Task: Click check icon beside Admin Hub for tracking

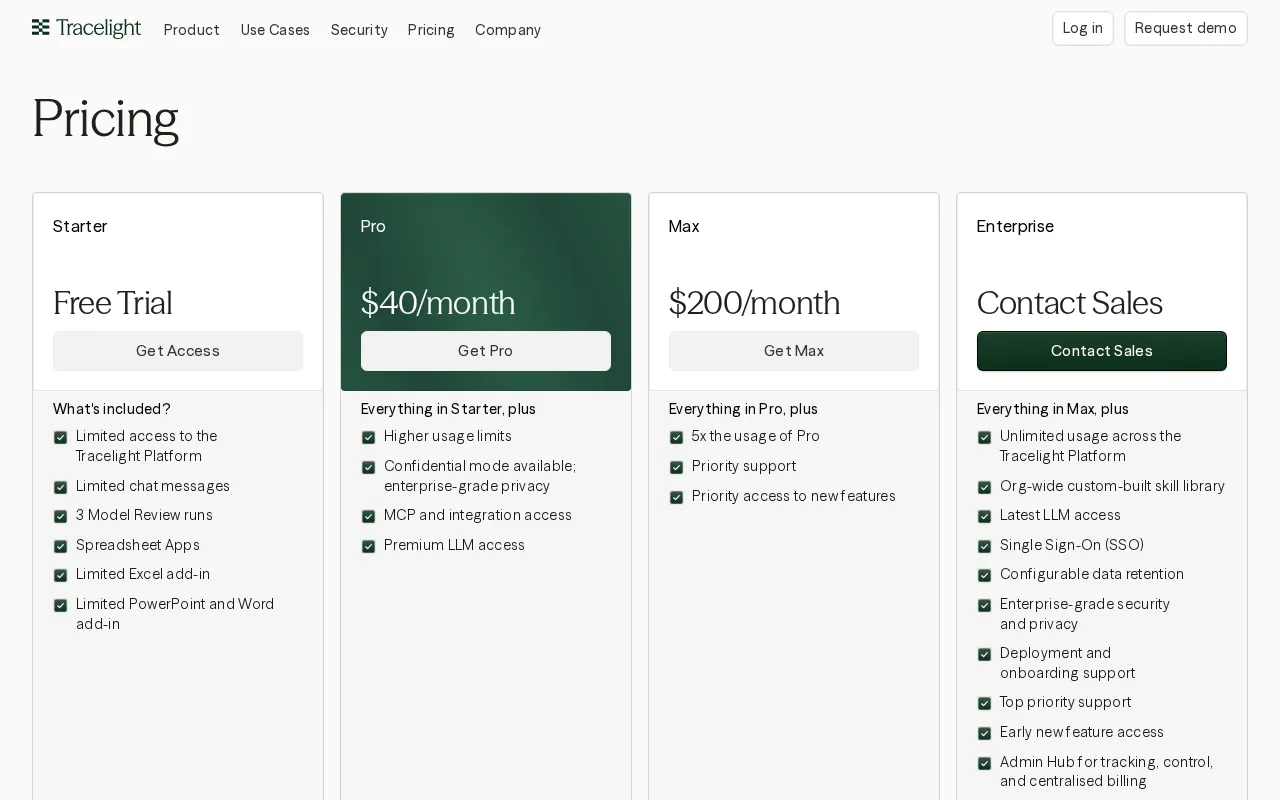Action: point(984,763)
